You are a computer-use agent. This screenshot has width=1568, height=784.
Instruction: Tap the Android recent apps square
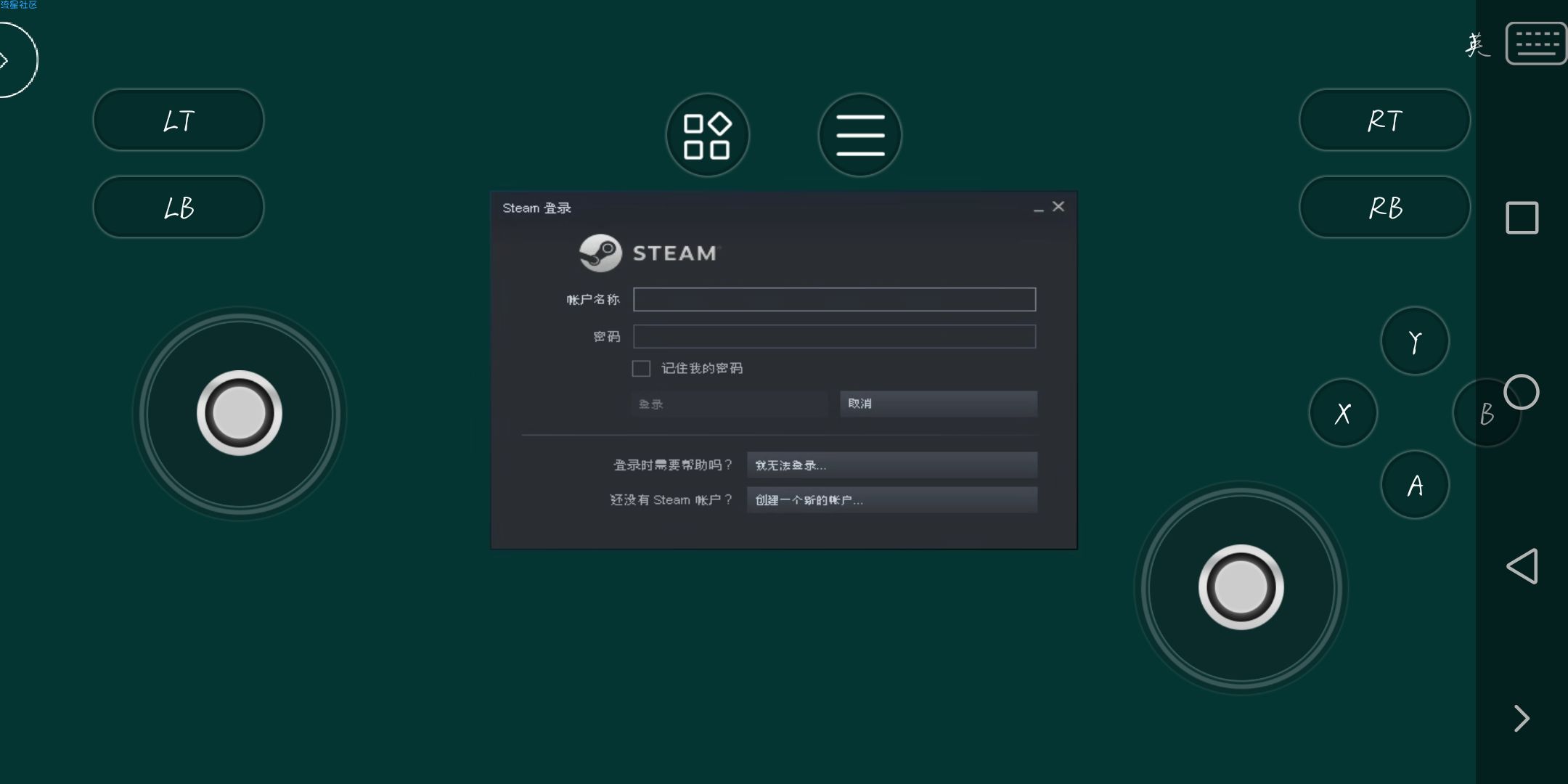point(1522,218)
